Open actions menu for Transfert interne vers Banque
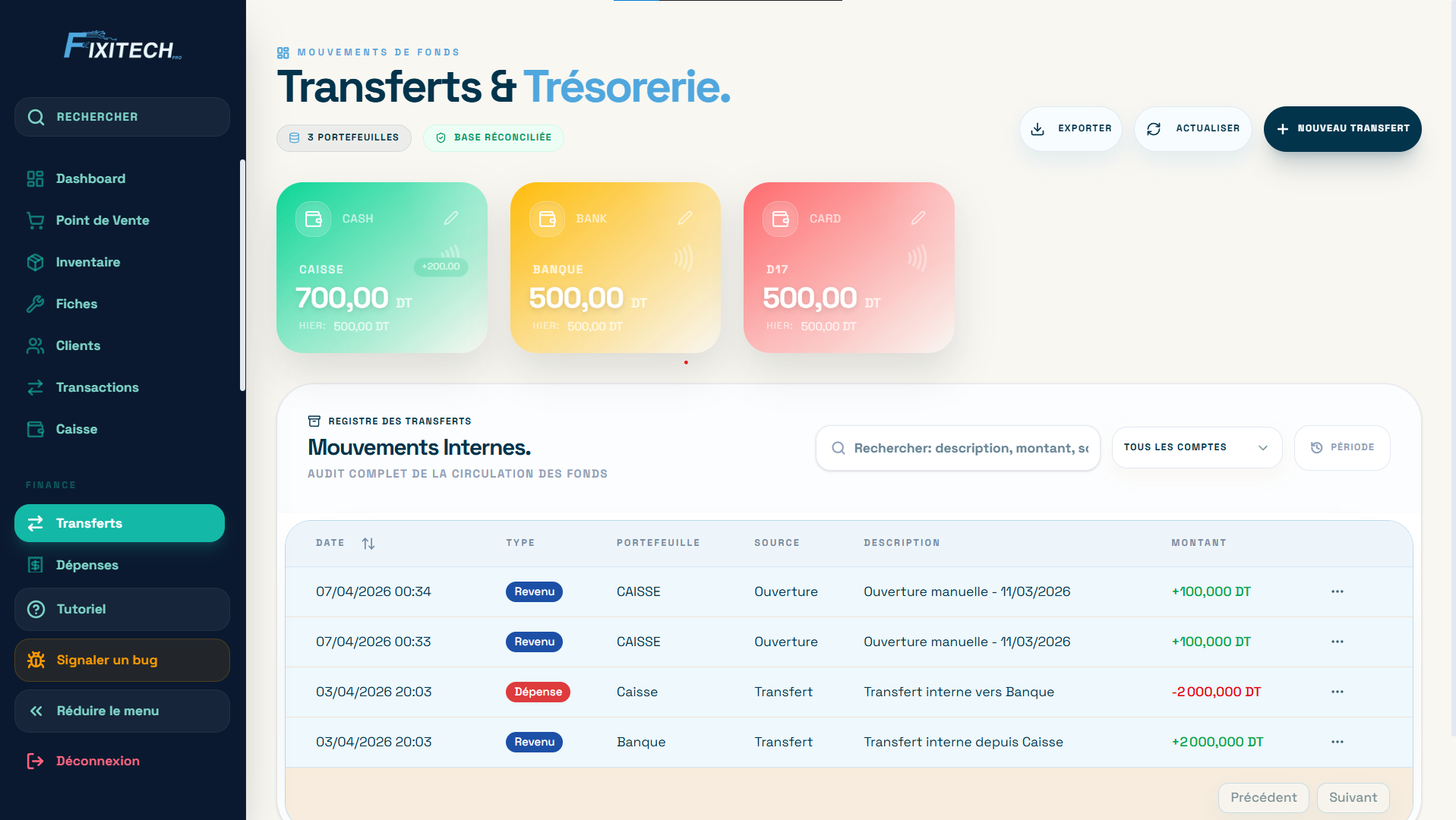The height and width of the screenshot is (820, 1456). [1337, 692]
